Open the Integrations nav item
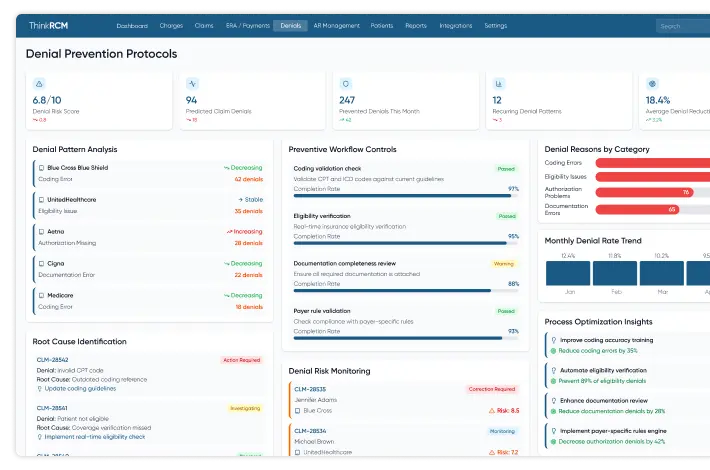This screenshot has height=470, width=710. (456, 26)
